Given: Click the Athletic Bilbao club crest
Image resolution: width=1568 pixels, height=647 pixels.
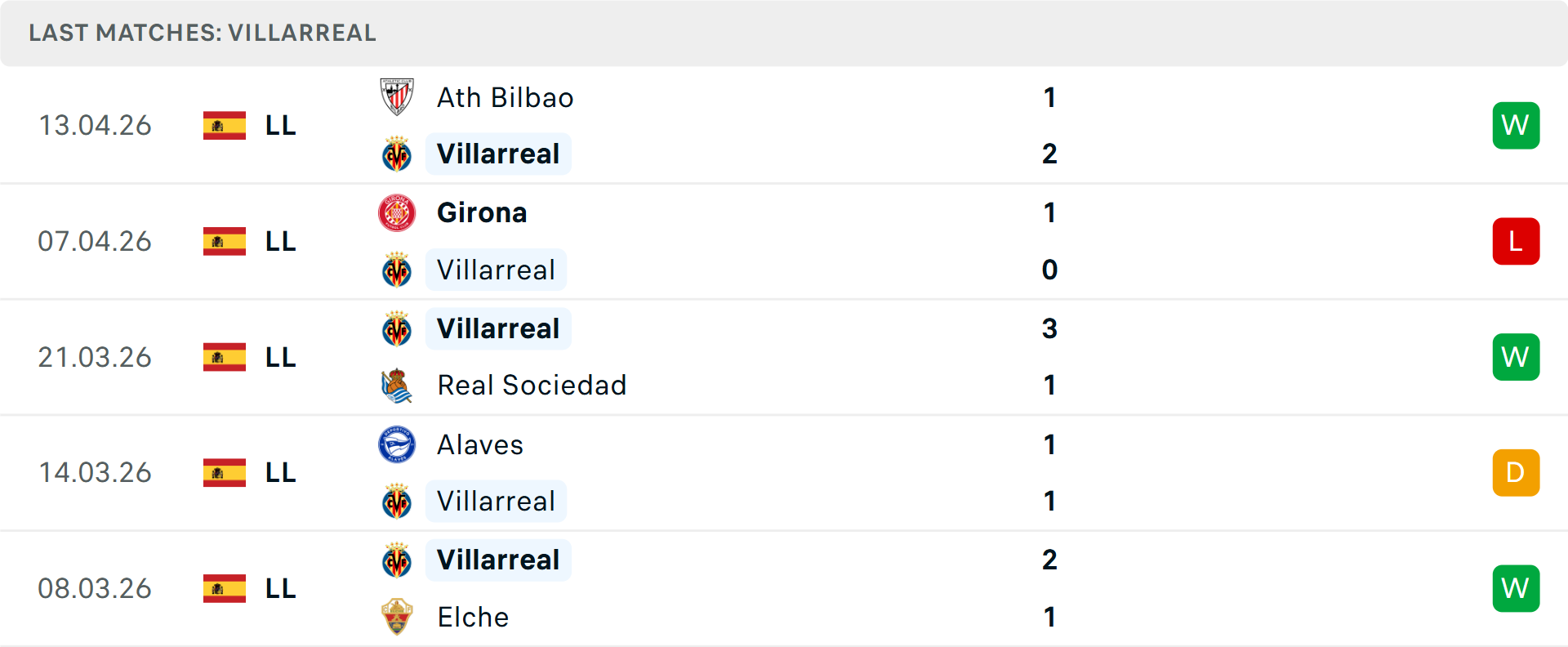Looking at the screenshot, I should [x=397, y=97].
